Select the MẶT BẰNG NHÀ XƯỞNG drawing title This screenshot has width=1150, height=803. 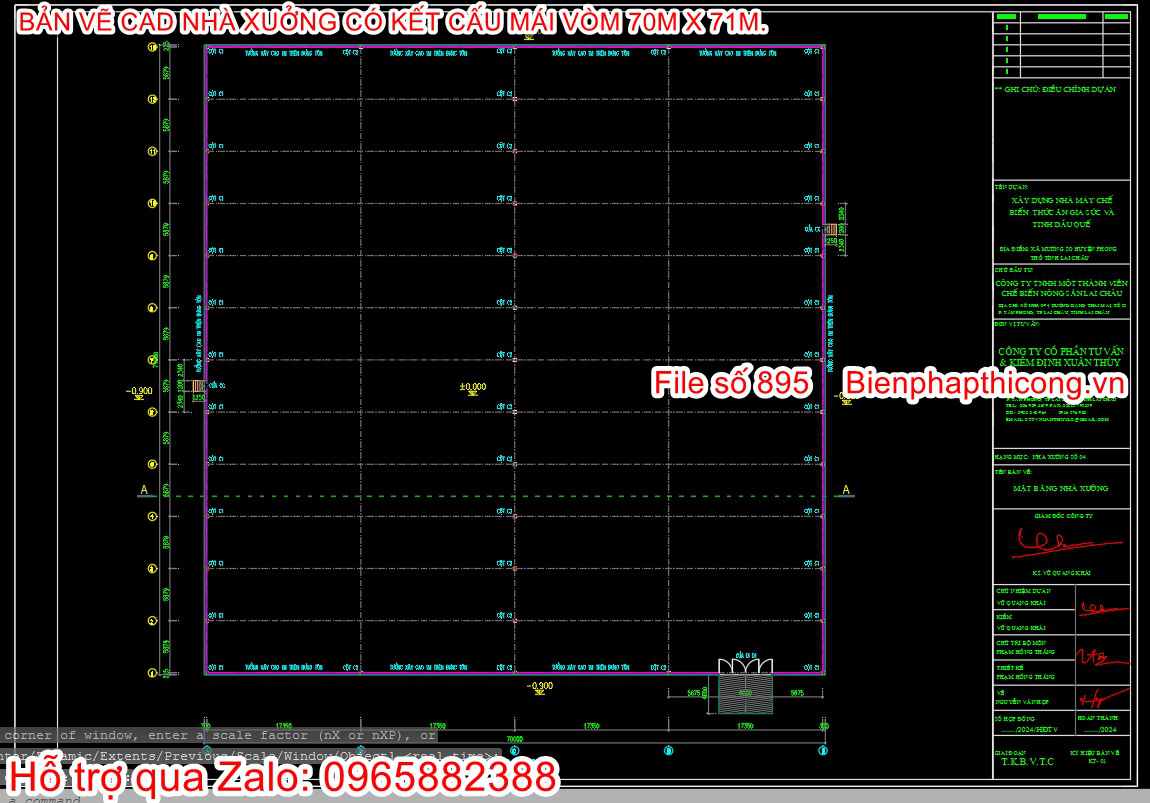coord(1061,488)
